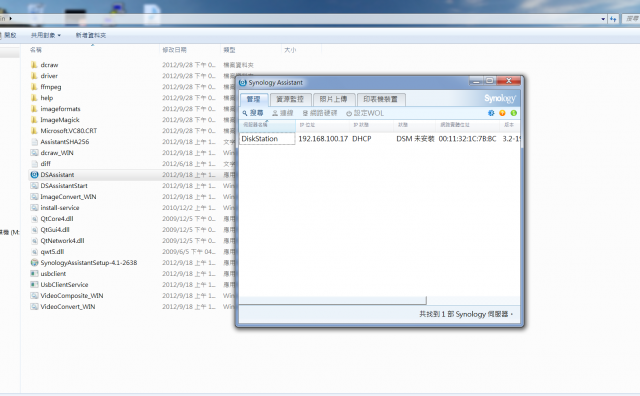
Task: Switch to the 印表機裝置 tab
Action: point(380,99)
